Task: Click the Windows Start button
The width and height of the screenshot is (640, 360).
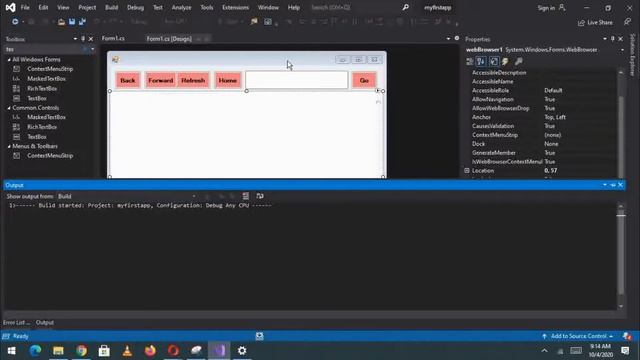Action: (11, 351)
